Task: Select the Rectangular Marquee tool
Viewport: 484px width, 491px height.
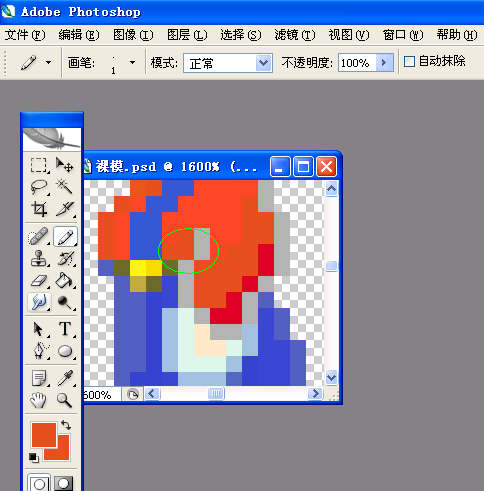Action: [x=39, y=165]
